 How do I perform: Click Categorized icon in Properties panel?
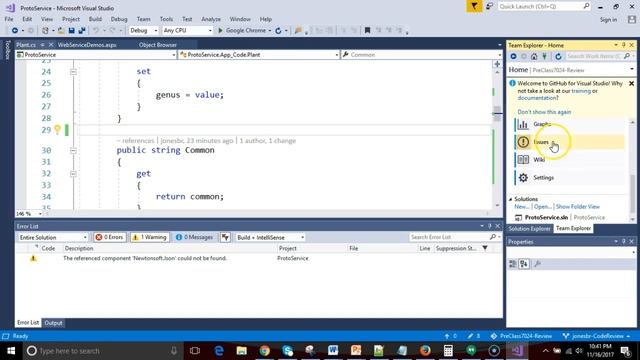513,264
